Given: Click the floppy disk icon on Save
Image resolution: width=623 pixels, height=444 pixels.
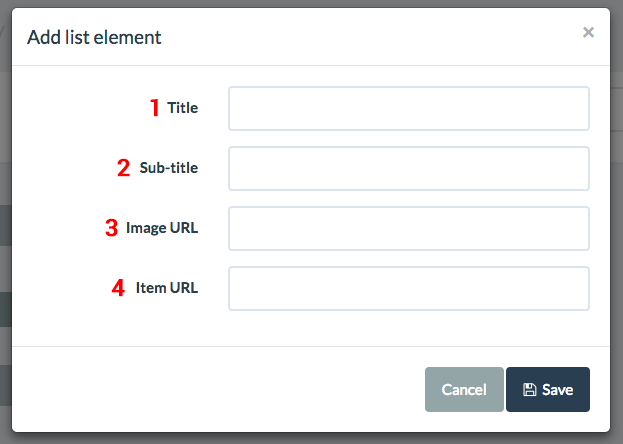Looking at the screenshot, I should click(x=529, y=390).
